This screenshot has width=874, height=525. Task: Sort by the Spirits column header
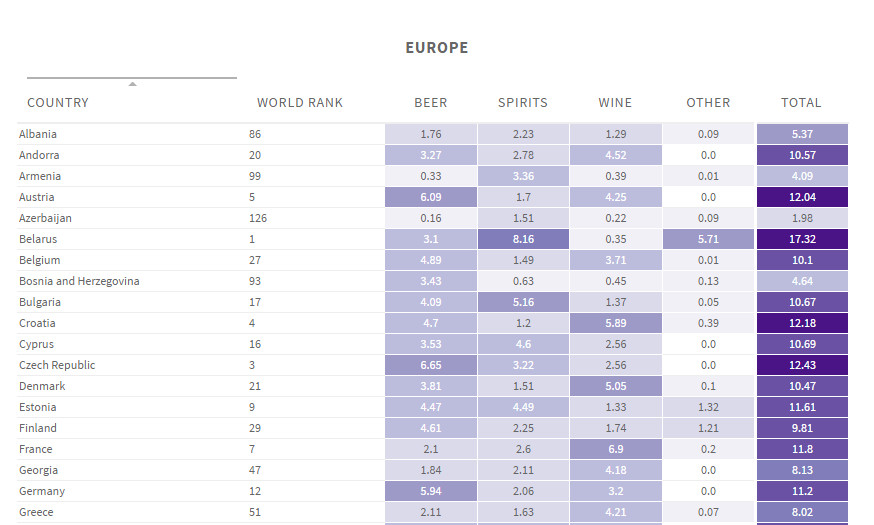pos(523,103)
